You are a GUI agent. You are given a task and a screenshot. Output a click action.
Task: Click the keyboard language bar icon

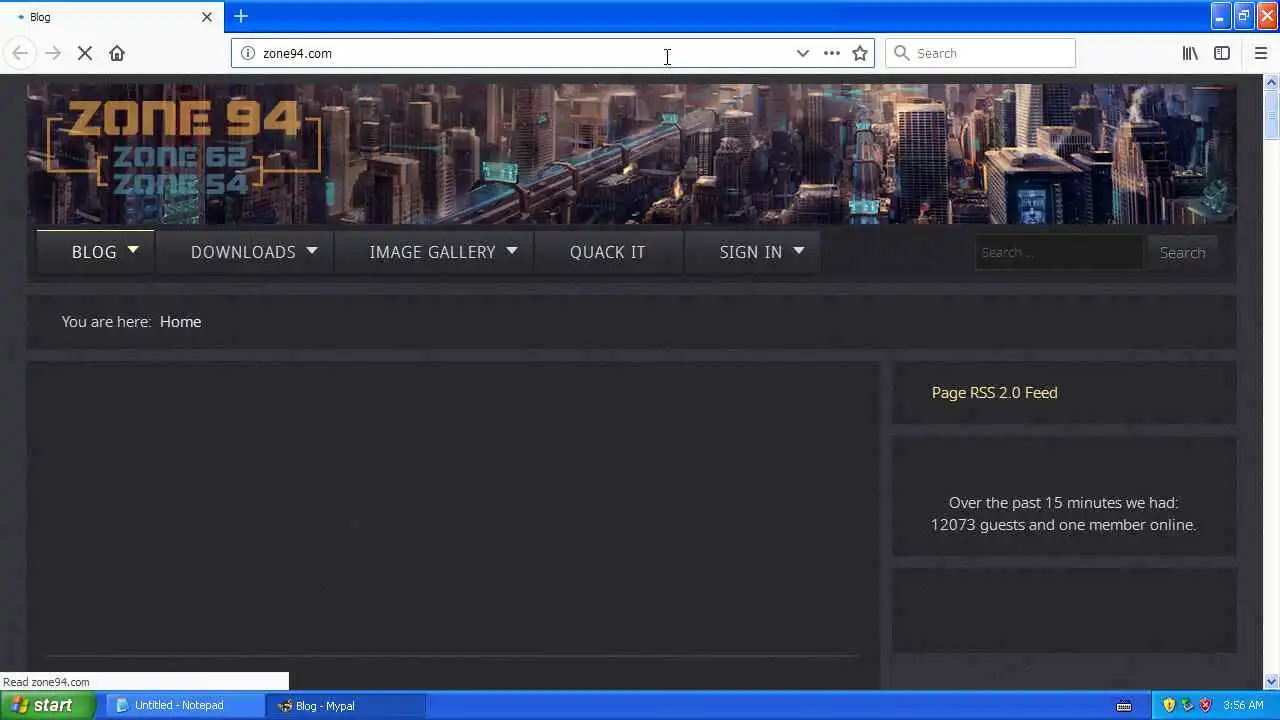[1124, 706]
